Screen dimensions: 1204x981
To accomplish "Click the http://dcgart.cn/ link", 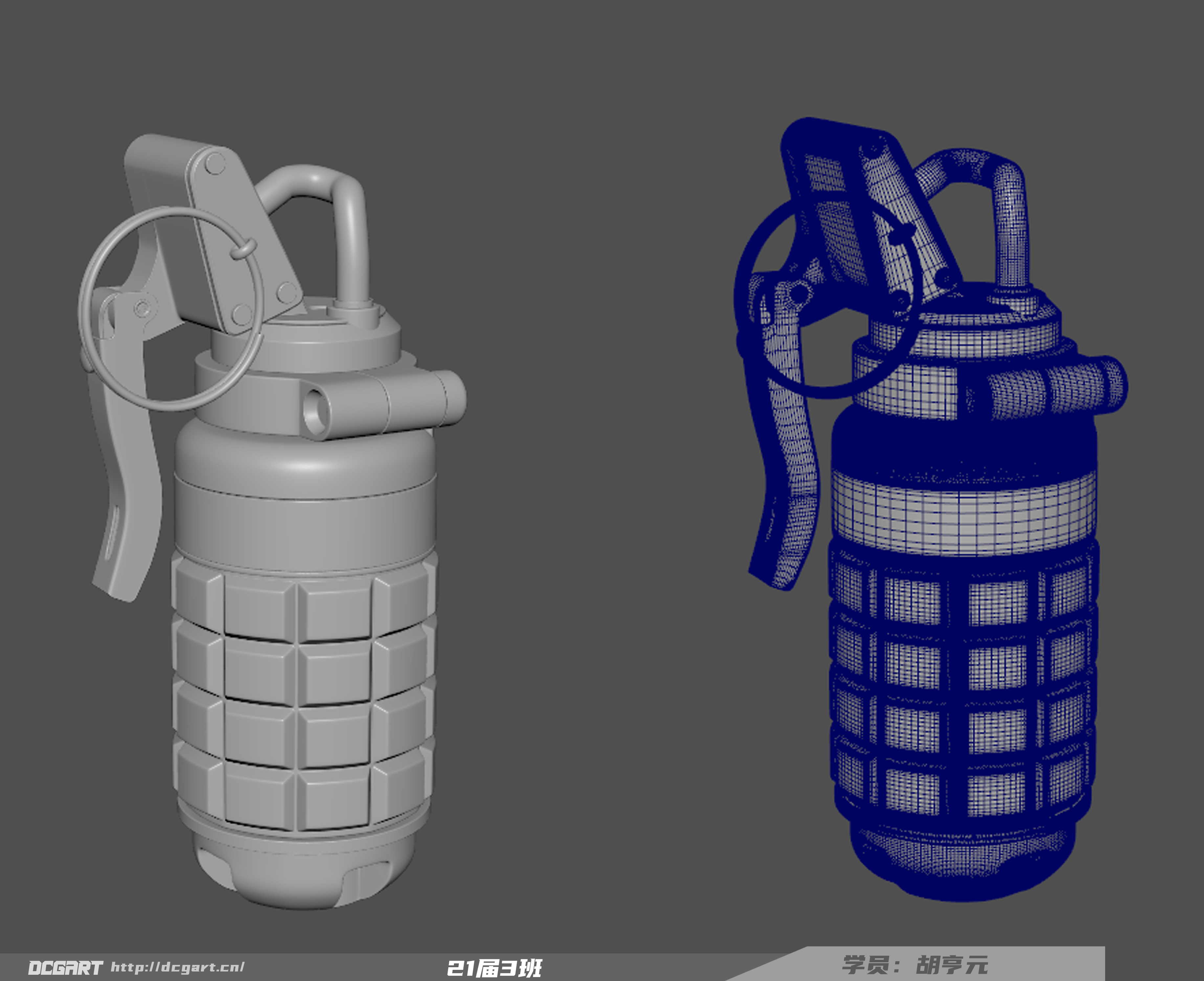I will [177, 967].
